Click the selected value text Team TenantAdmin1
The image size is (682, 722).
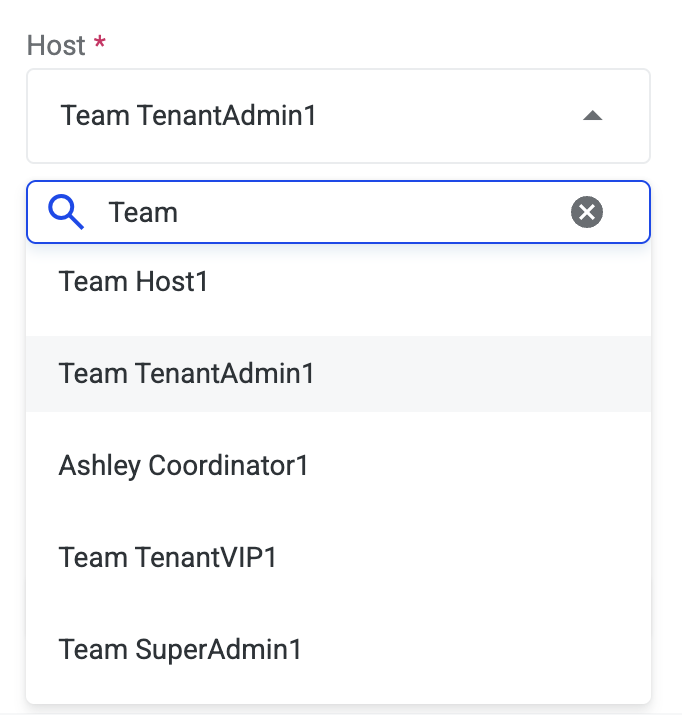coord(189,116)
